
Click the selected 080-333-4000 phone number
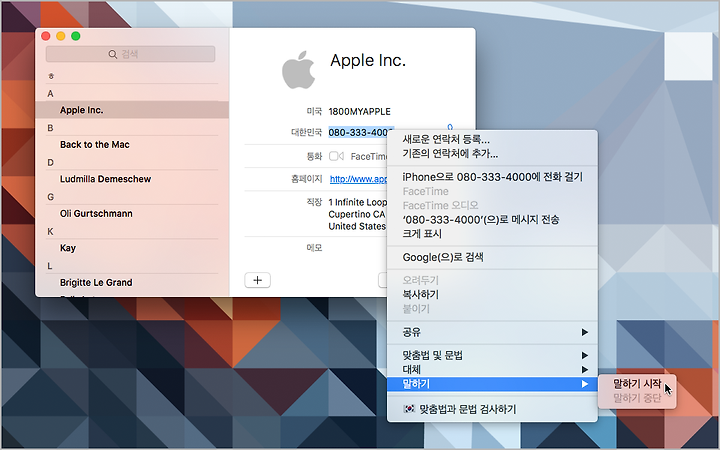(x=358, y=132)
